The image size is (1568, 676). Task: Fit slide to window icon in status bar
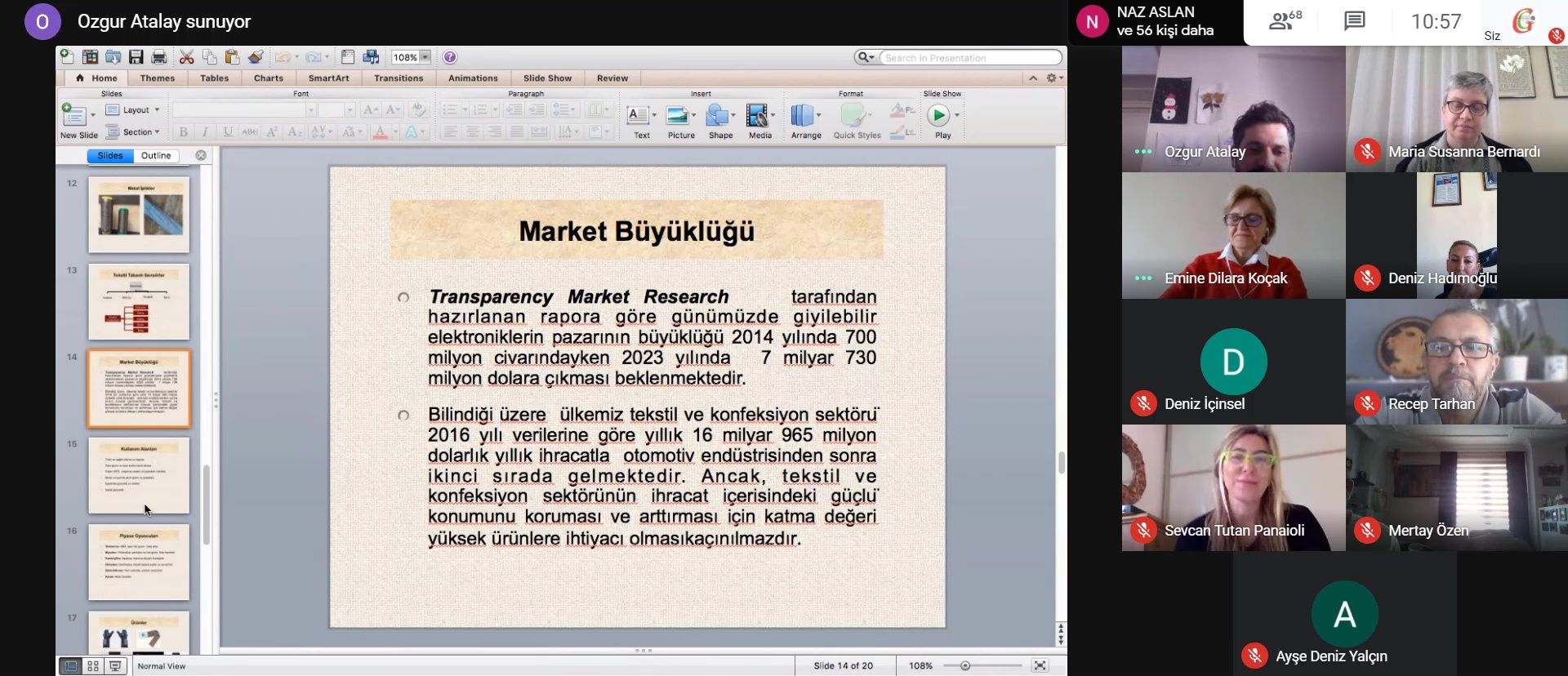tap(1040, 665)
